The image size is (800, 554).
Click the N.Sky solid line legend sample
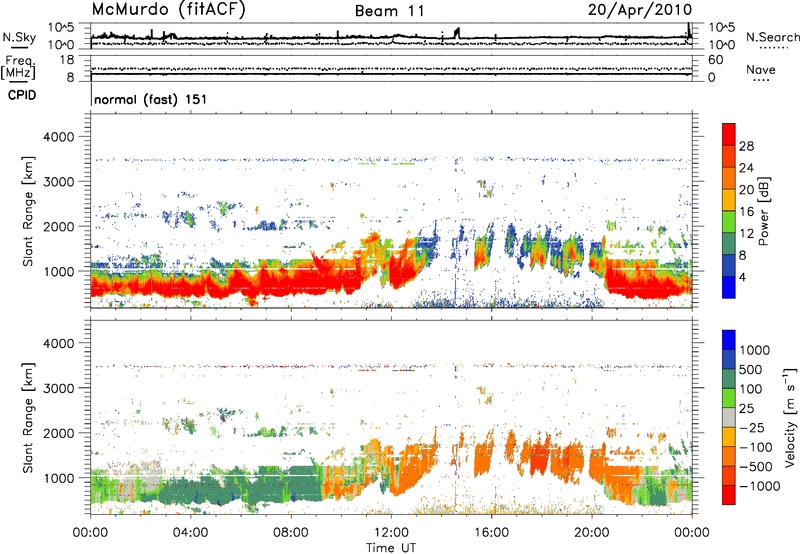pyautogui.click(x=19, y=47)
